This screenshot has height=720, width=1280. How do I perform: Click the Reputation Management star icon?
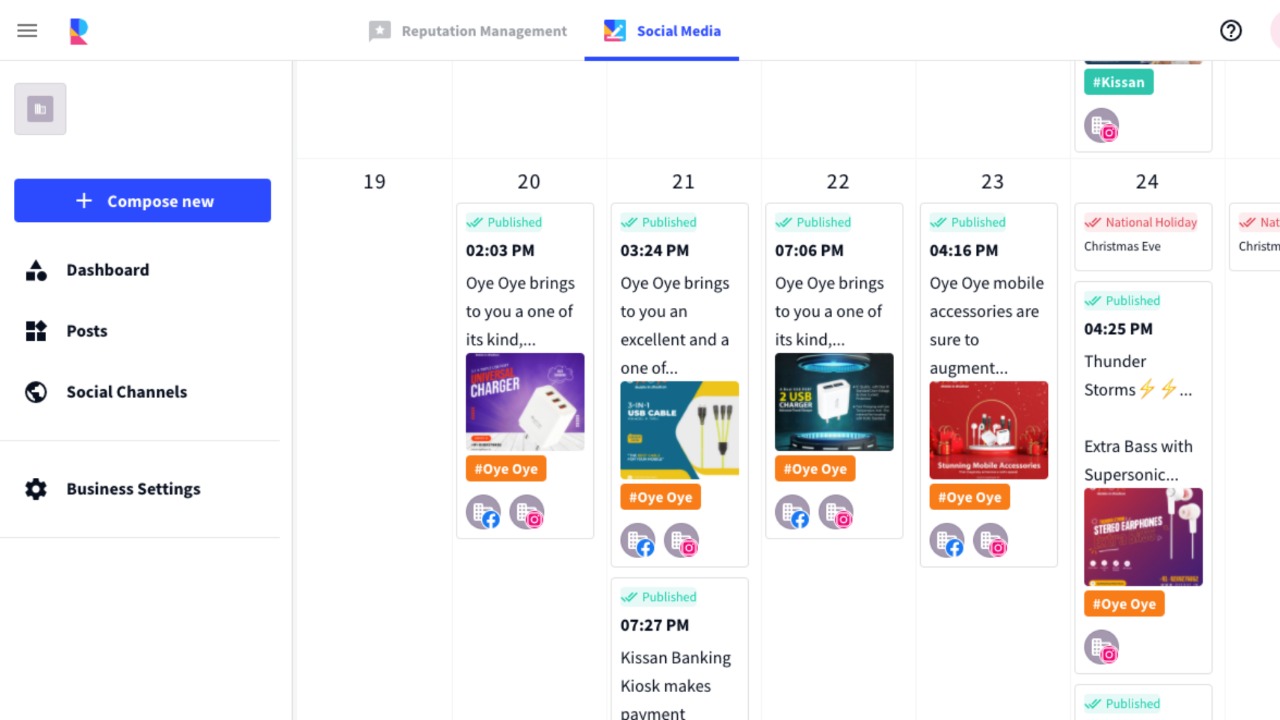coord(380,31)
